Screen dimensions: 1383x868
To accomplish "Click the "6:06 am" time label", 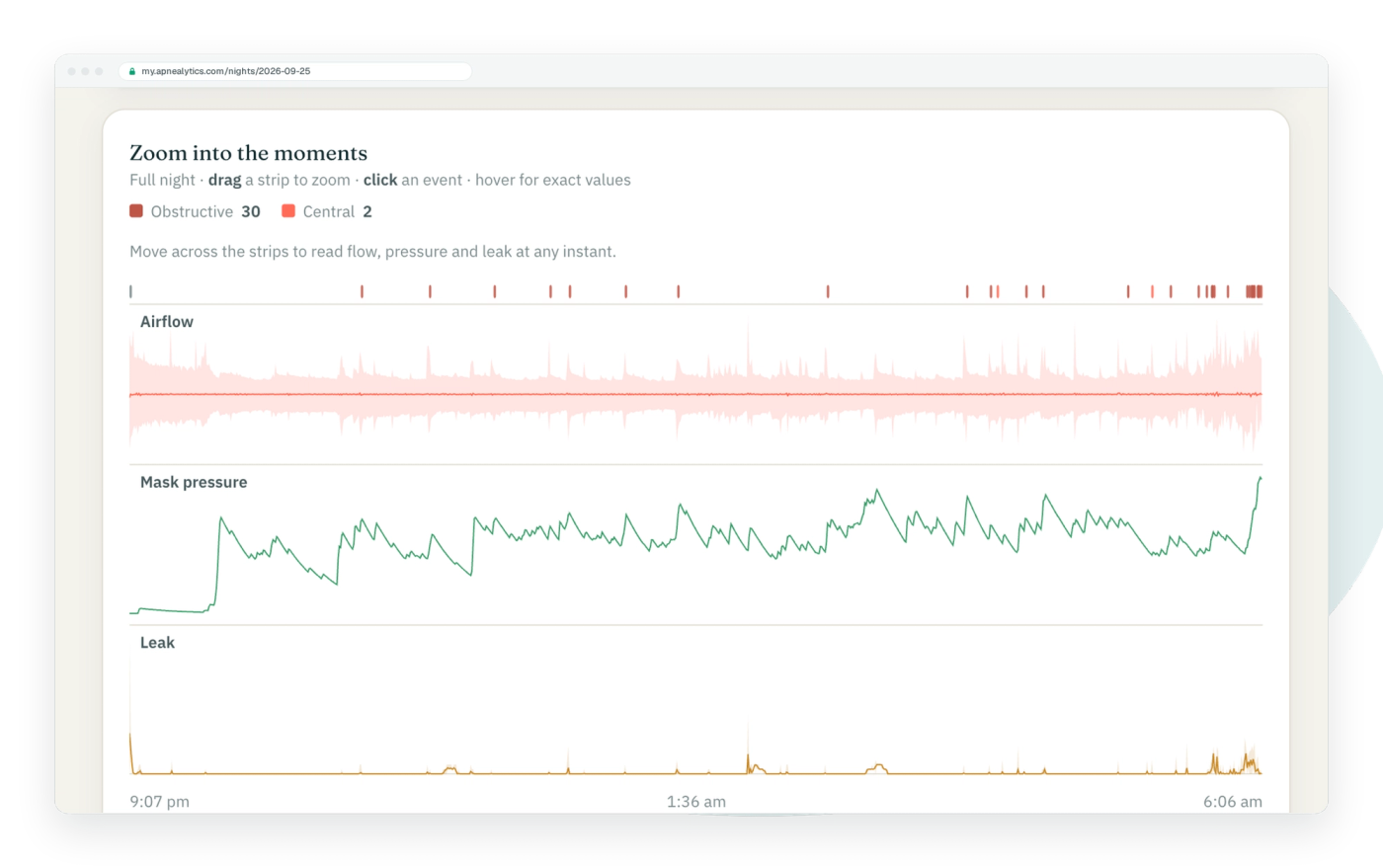I will coord(1232,802).
